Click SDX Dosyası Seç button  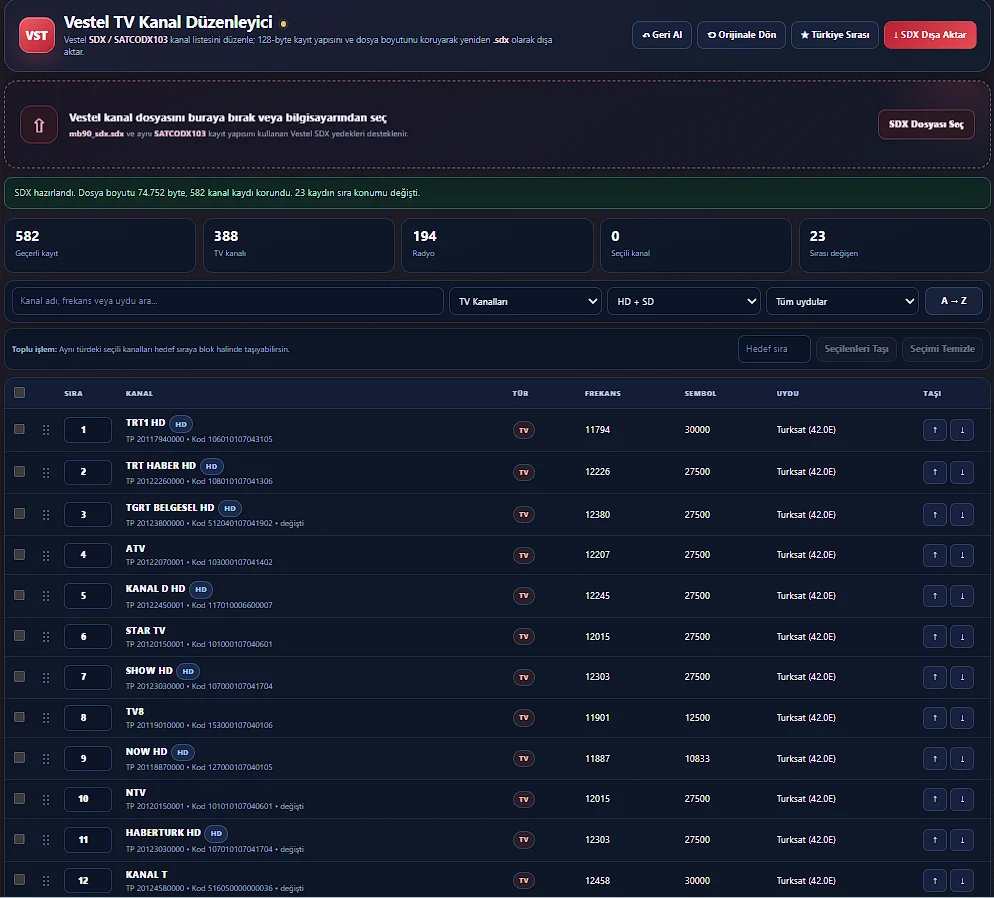(x=926, y=124)
